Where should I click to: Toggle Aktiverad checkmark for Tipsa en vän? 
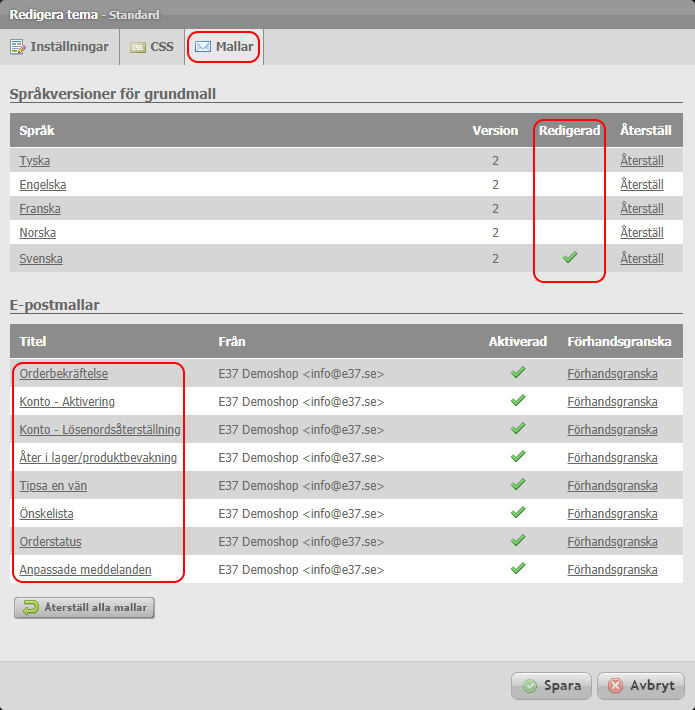[518, 484]
